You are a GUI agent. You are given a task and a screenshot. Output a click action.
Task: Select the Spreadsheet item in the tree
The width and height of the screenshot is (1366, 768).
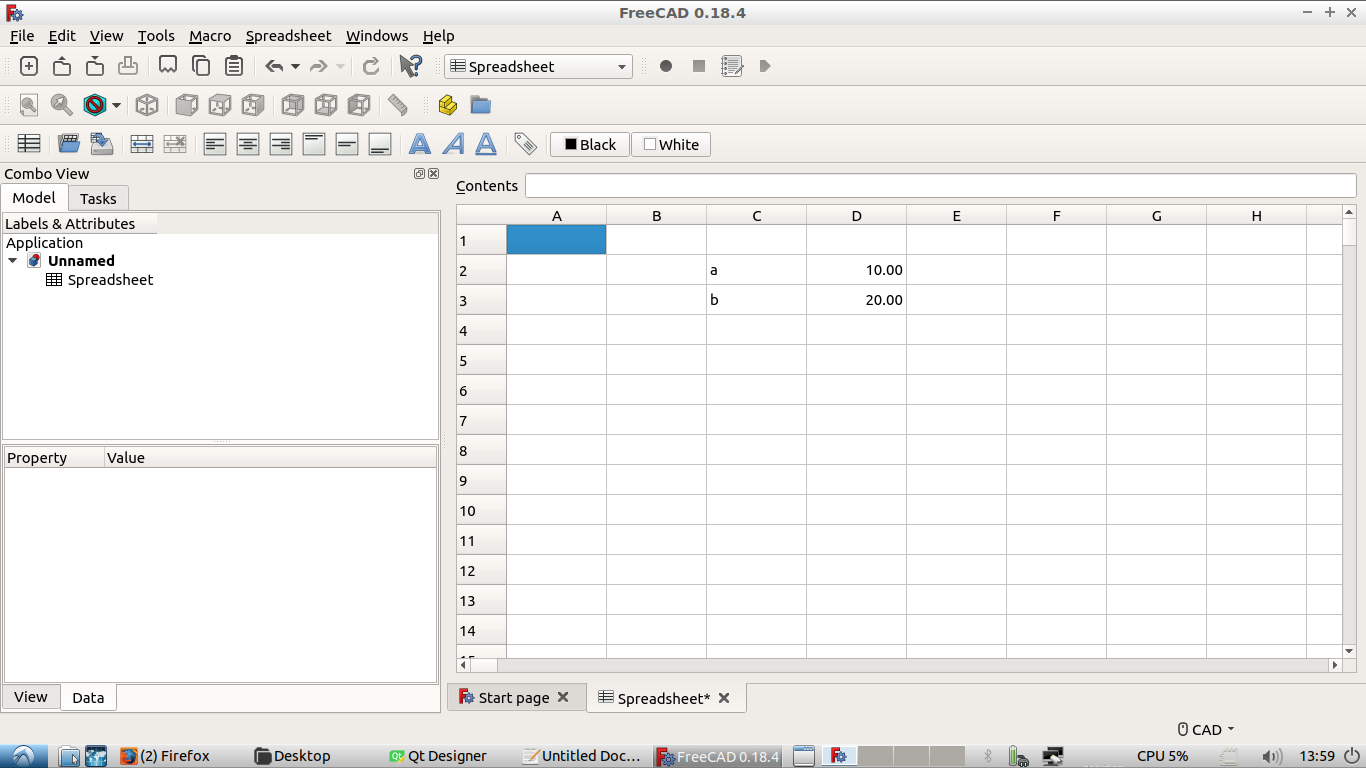point(110,280)
